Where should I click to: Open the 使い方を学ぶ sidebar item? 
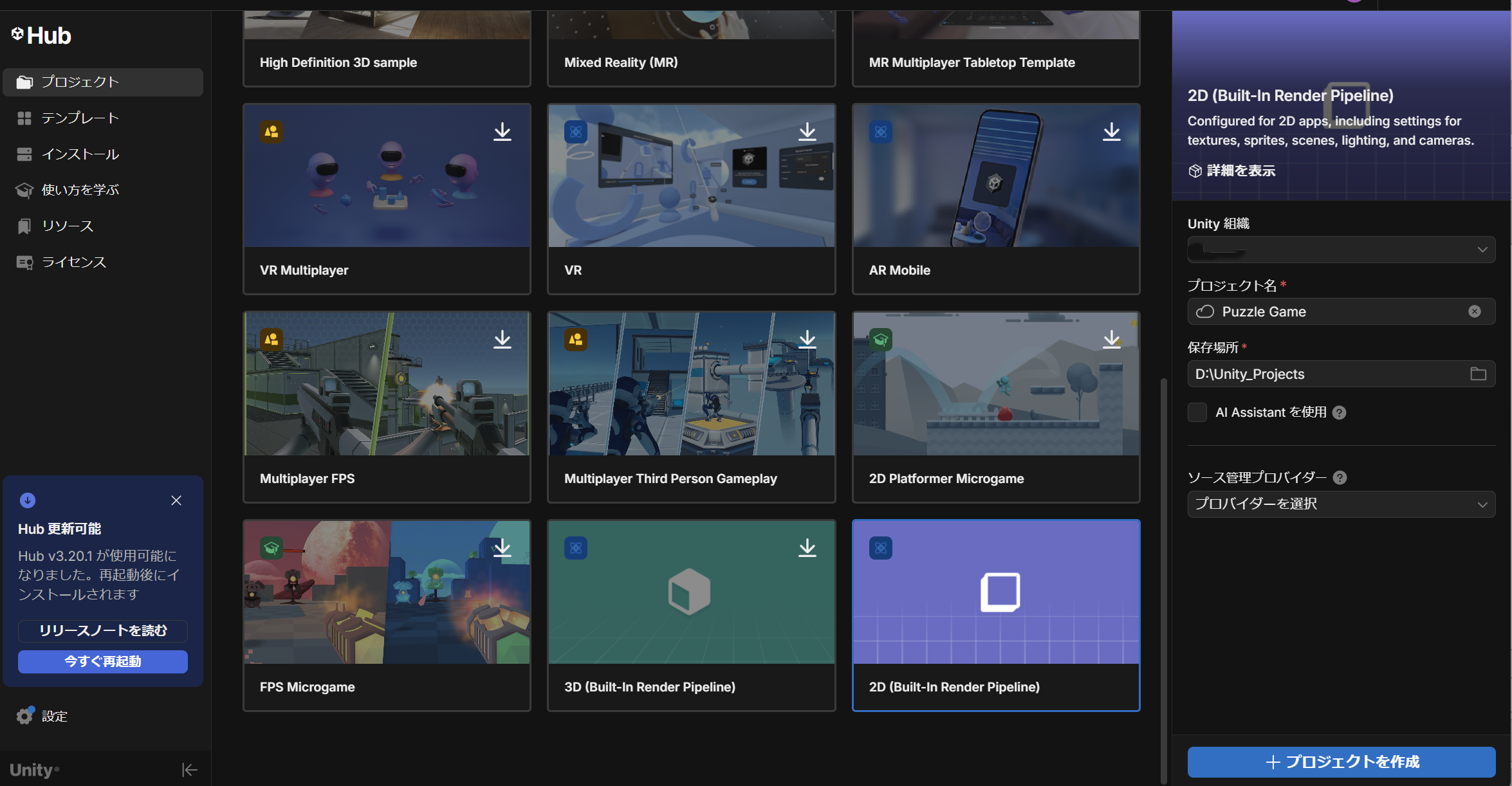[x=103, y=190]
